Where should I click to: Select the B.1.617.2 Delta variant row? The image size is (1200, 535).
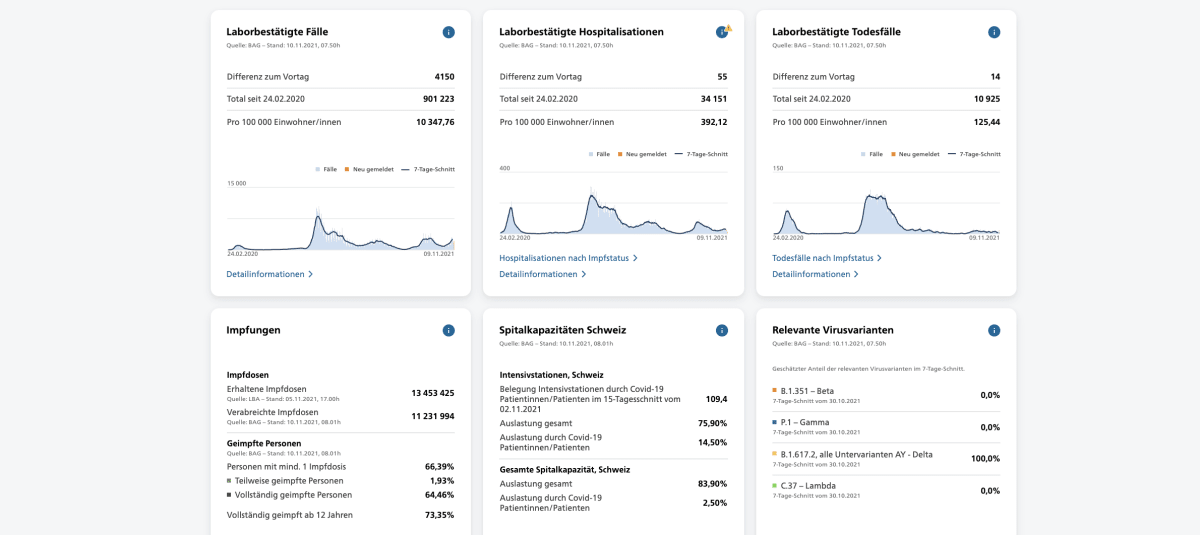tap(886, 458)
